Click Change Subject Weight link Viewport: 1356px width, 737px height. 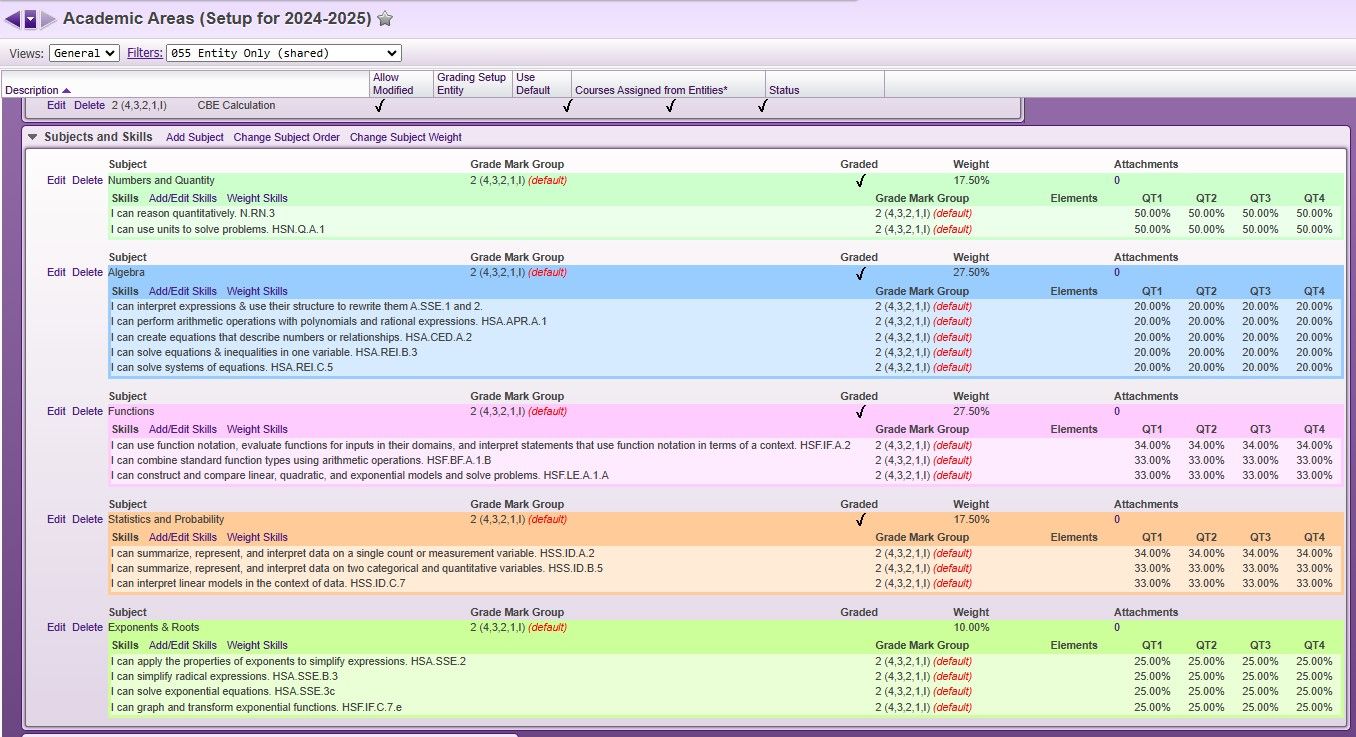[405, 137]
